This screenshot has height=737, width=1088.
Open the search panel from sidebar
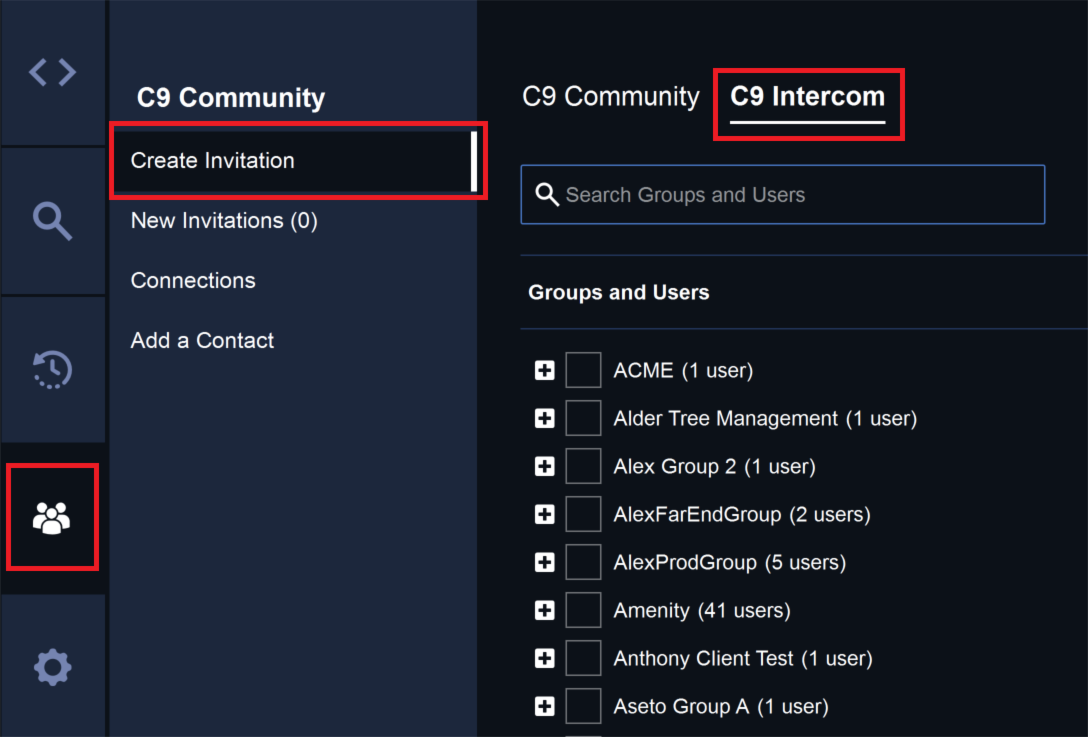point(52,221)
